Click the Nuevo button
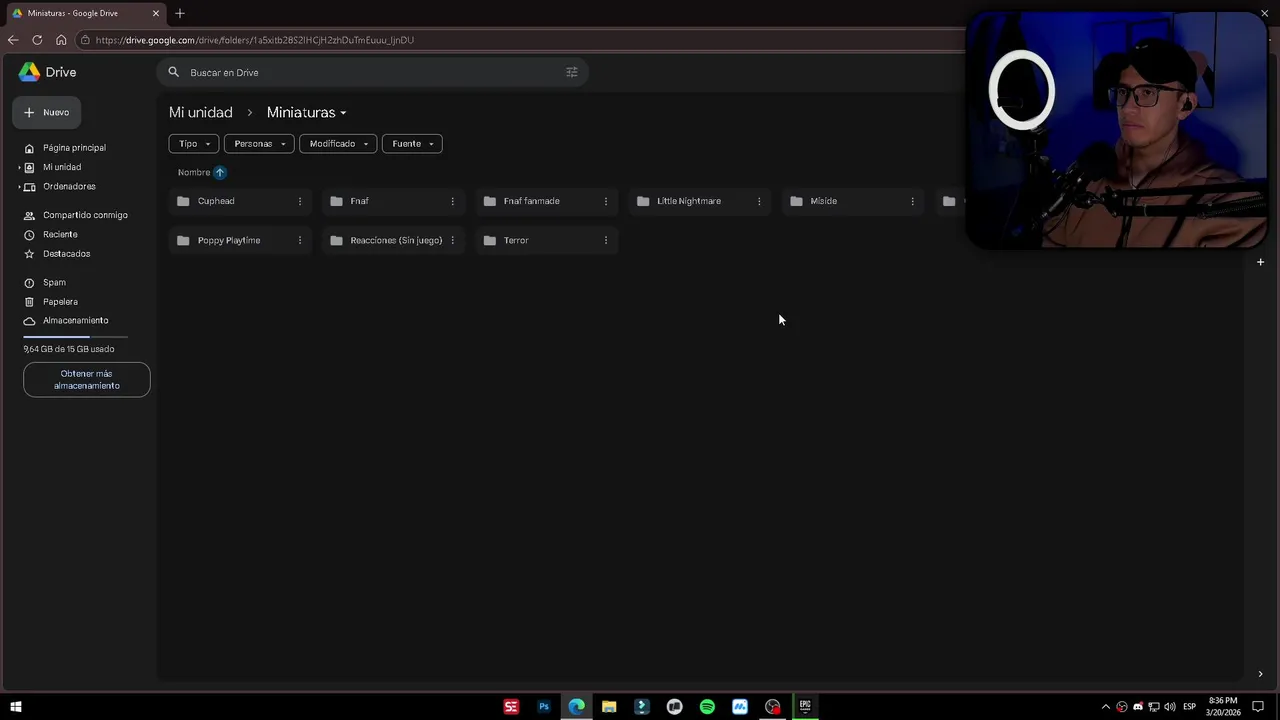This screenshot has width=1280, height=720. click(x=46, y=112)
